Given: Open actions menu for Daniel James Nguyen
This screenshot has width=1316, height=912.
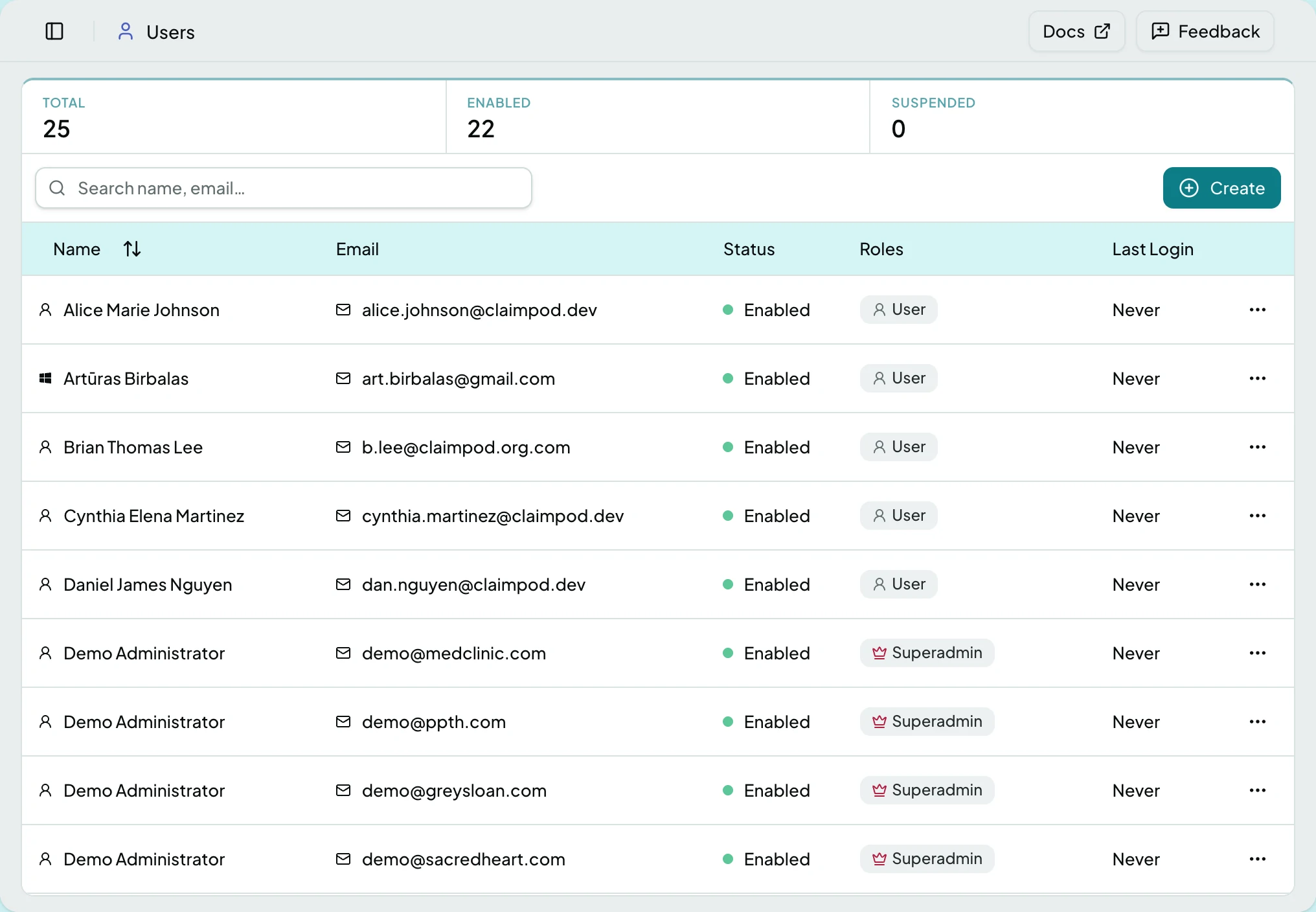Looking at the screenshot, I should (1257, 584).
